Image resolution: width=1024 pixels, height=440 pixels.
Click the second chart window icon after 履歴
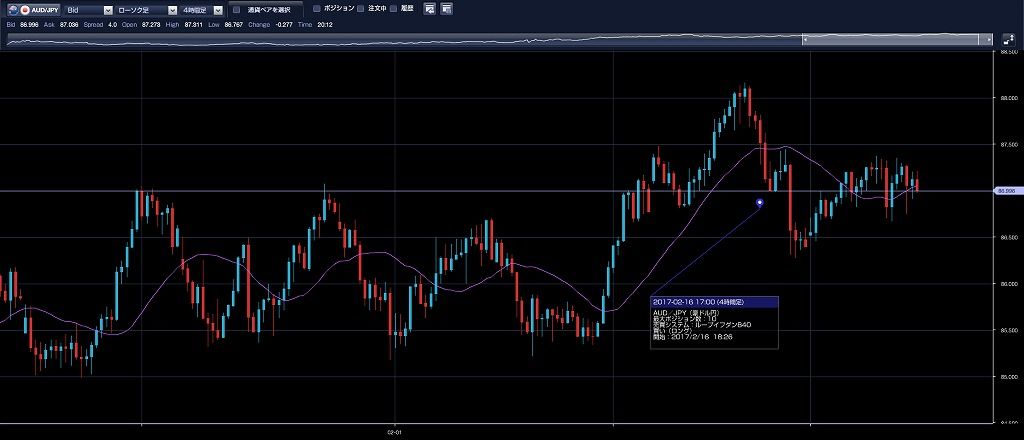pyautogui.click(x=447, y=8)
